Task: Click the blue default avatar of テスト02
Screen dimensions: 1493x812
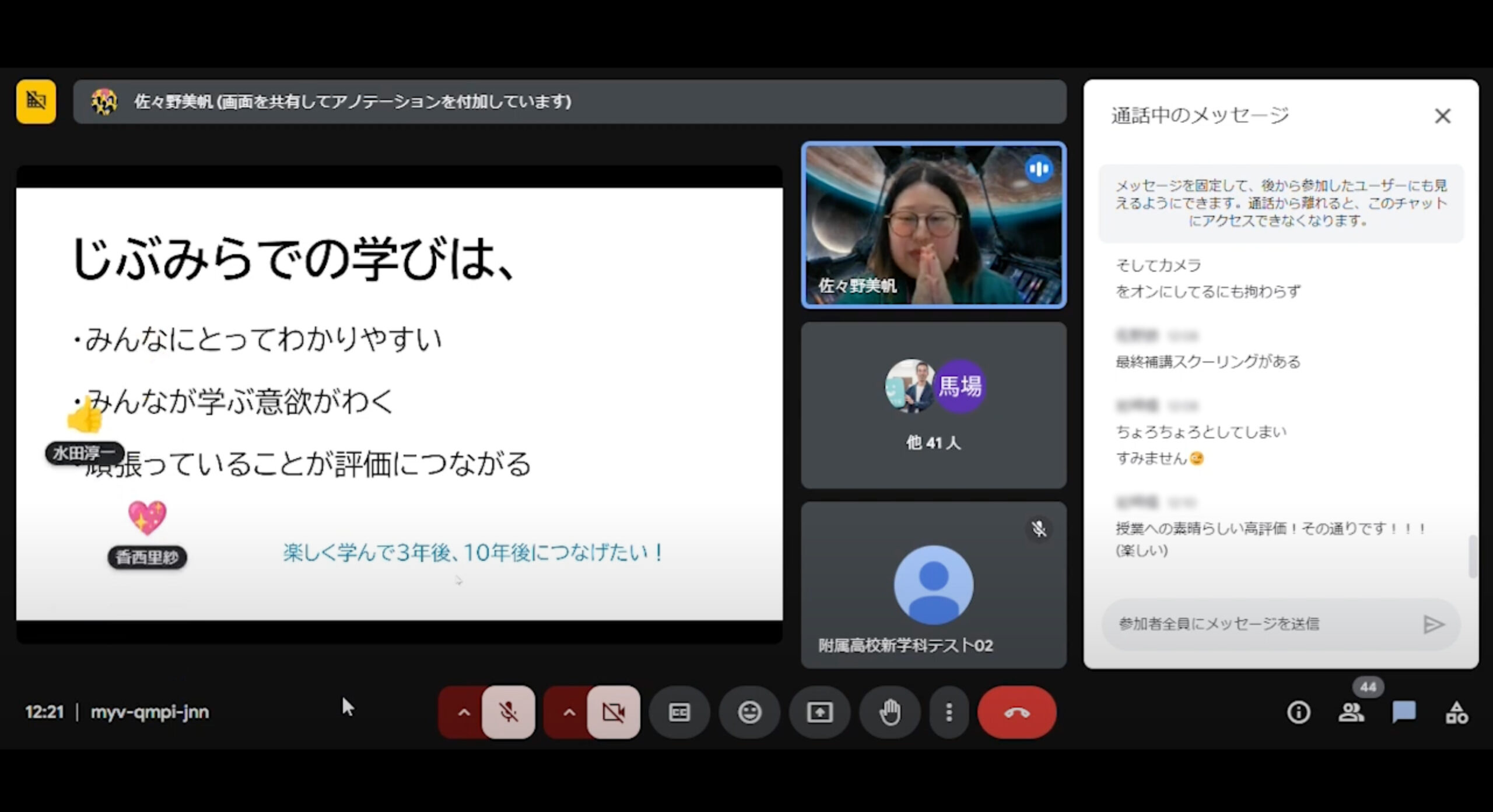Action: [x=933, y=585]
